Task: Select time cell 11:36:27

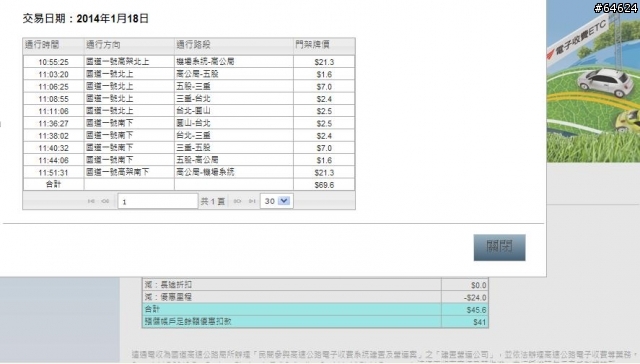Action: [53, 123]
